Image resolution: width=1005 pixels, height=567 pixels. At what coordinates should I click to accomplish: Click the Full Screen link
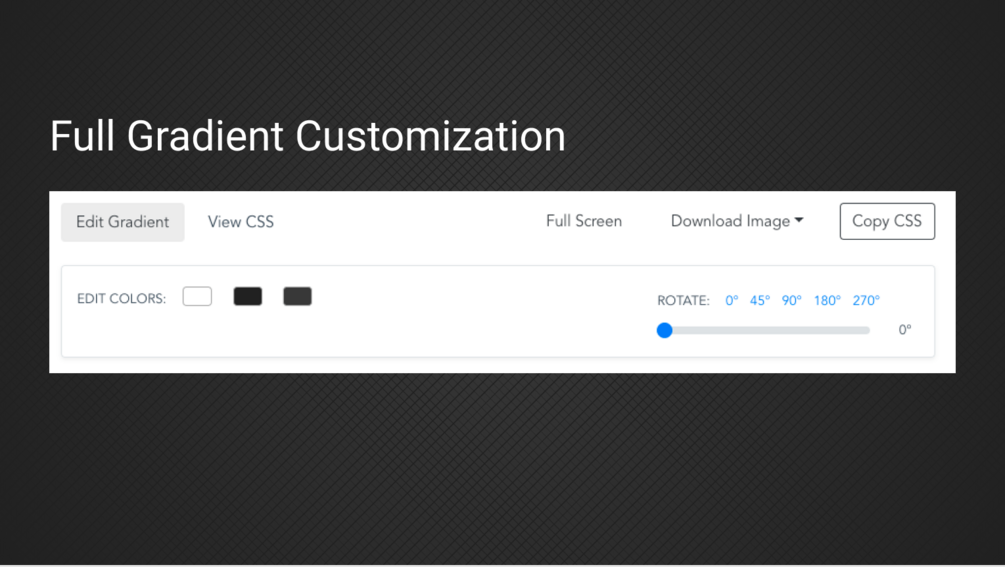point(583,221)
